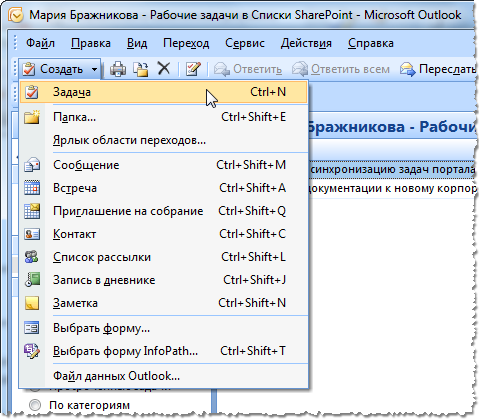Open the Сервис menu
Screen dimensions: 479x419
coord(245,43)
